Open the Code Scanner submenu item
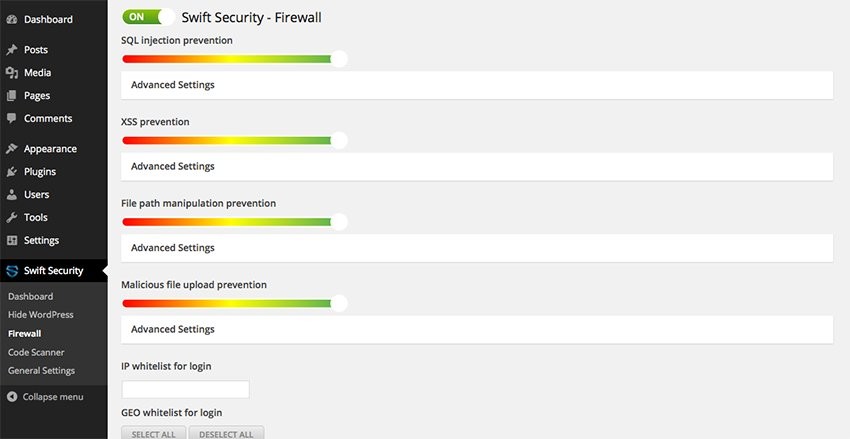 click(x=36, y=352)
